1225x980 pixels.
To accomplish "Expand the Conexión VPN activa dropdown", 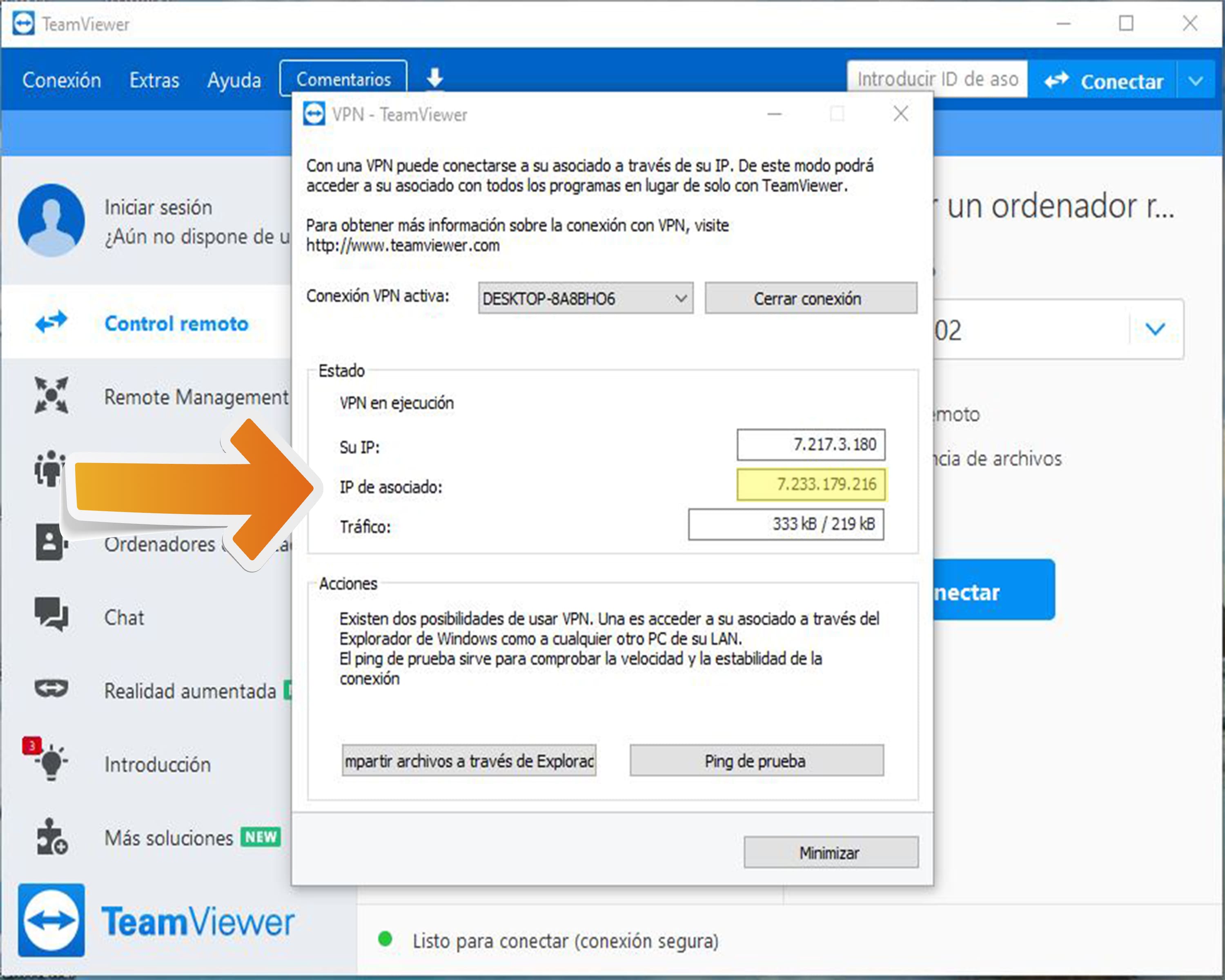I will click(681, 298).
